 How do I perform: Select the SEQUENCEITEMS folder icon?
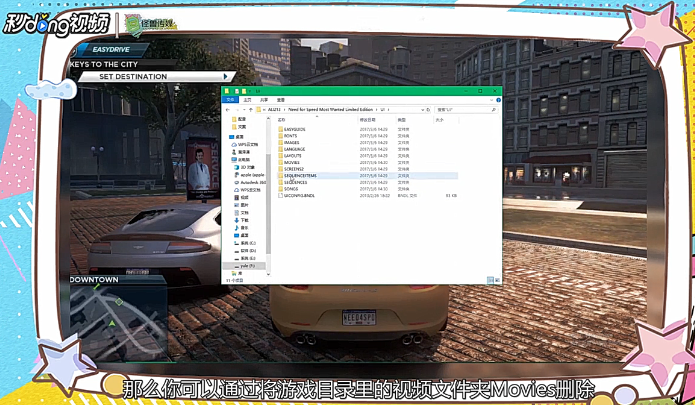[281, 176]
